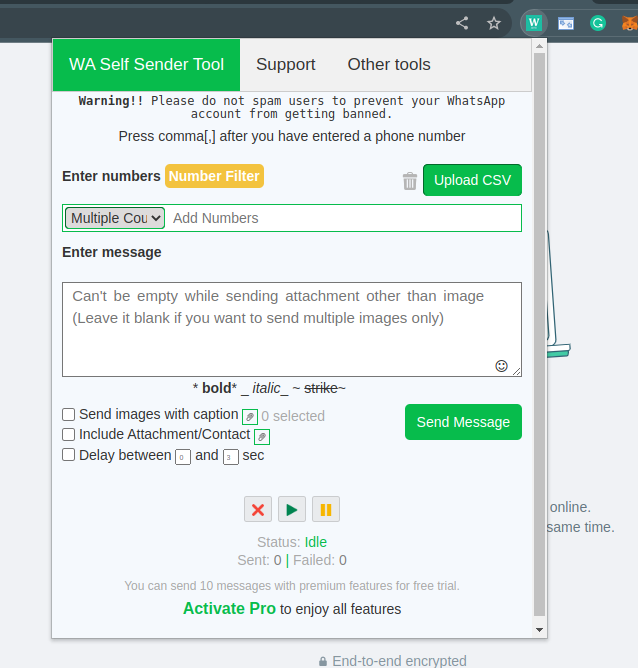Image resolution: width=638 pixels, height=668 pixels.
Task: Click the minimum delay seconds box
Action: (183, 457)
